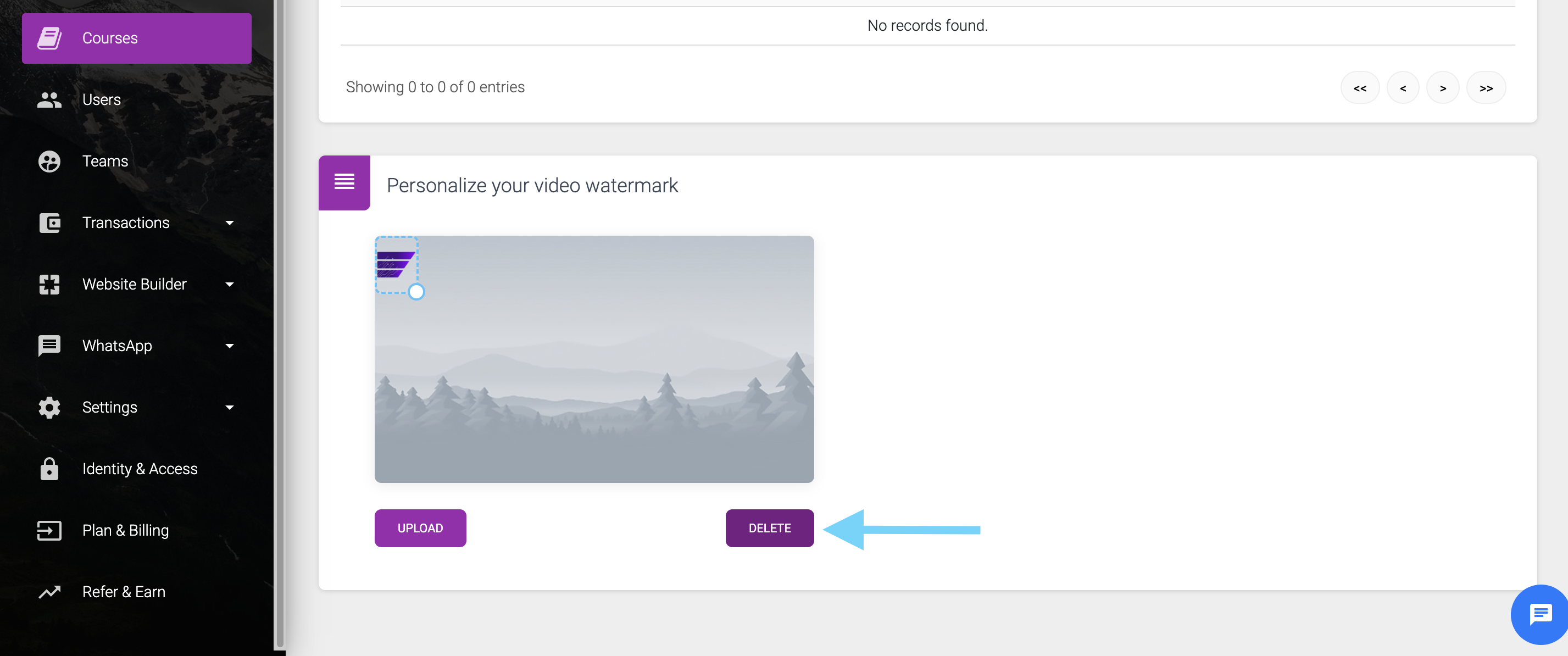1568x656 pixels.
Task: Expand the WhatsApp submenu arrow
Action: coord(230,346)
